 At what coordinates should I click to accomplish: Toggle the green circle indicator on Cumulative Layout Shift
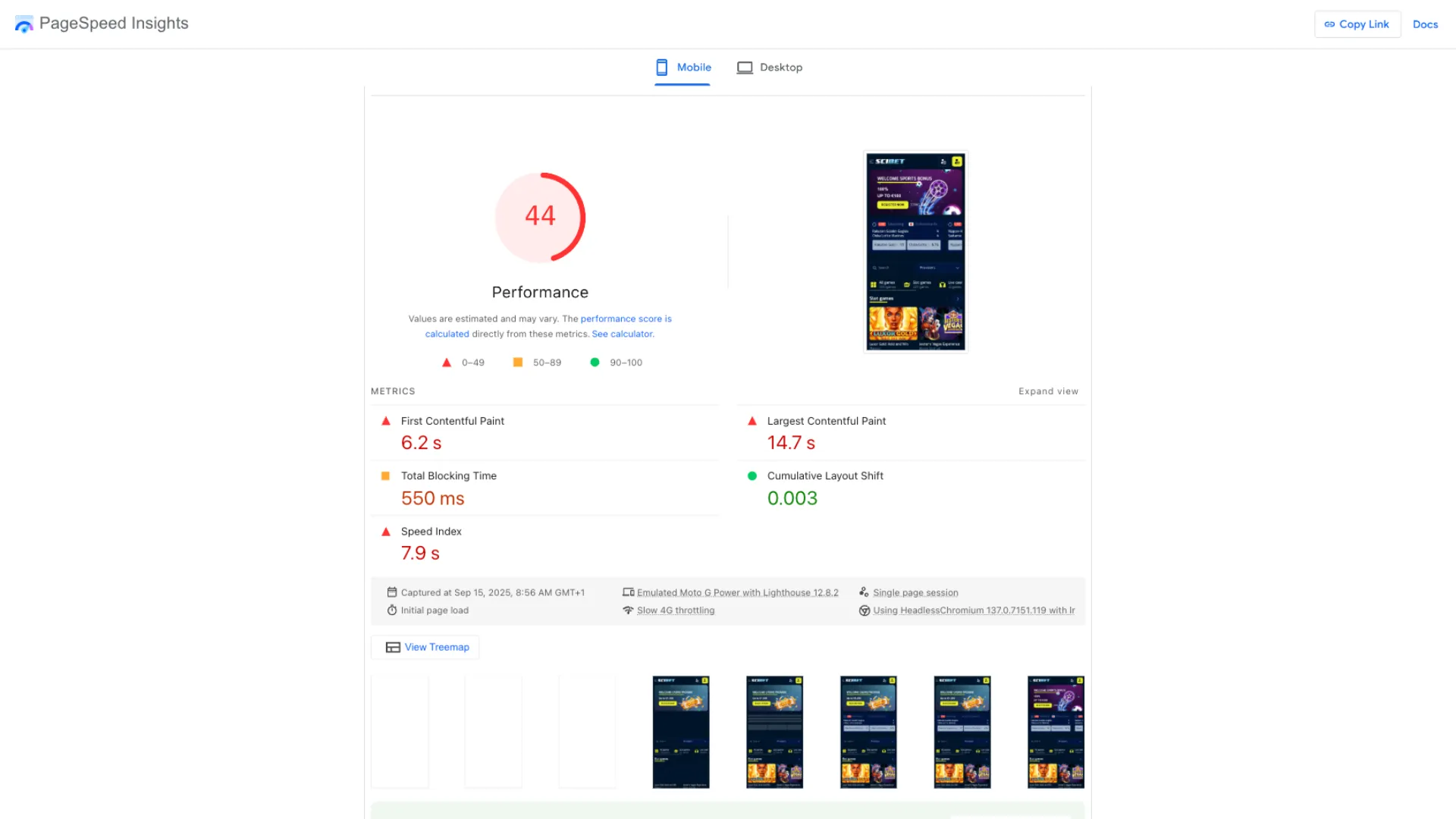[x=752, y=475]
